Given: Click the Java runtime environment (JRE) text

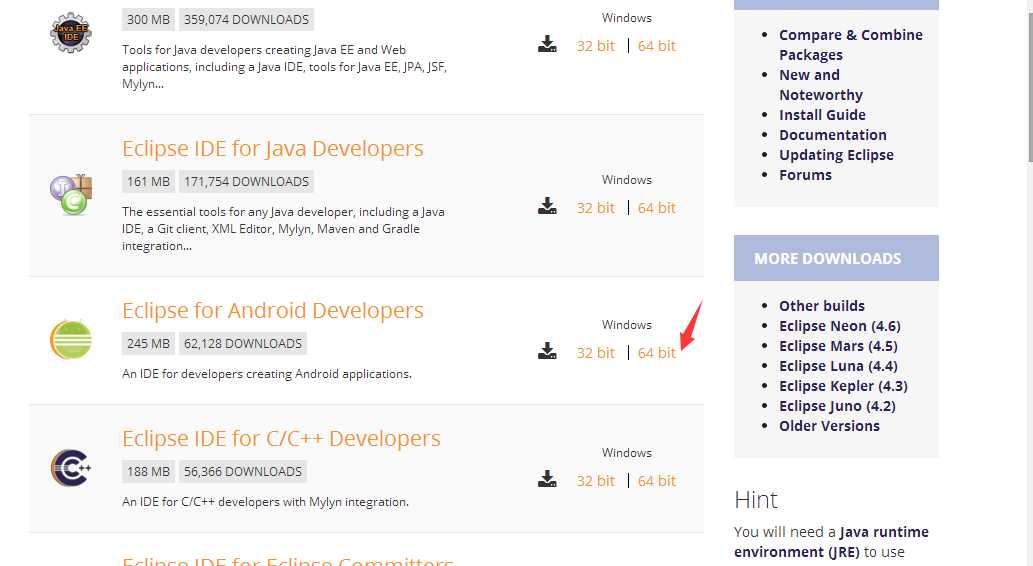Looking at the screenshot, I should click(x=831, y=542).
